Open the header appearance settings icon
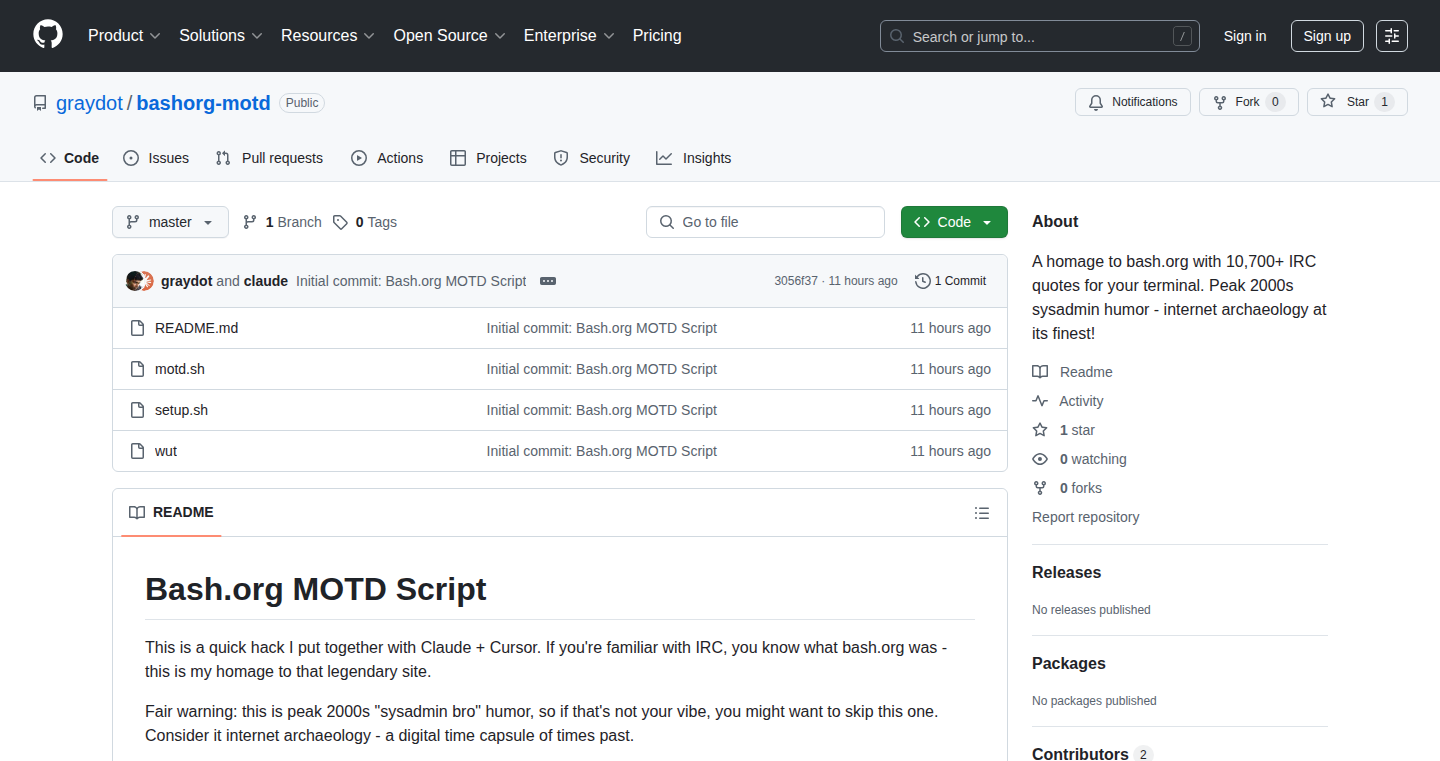 (x=1392, y=36)
